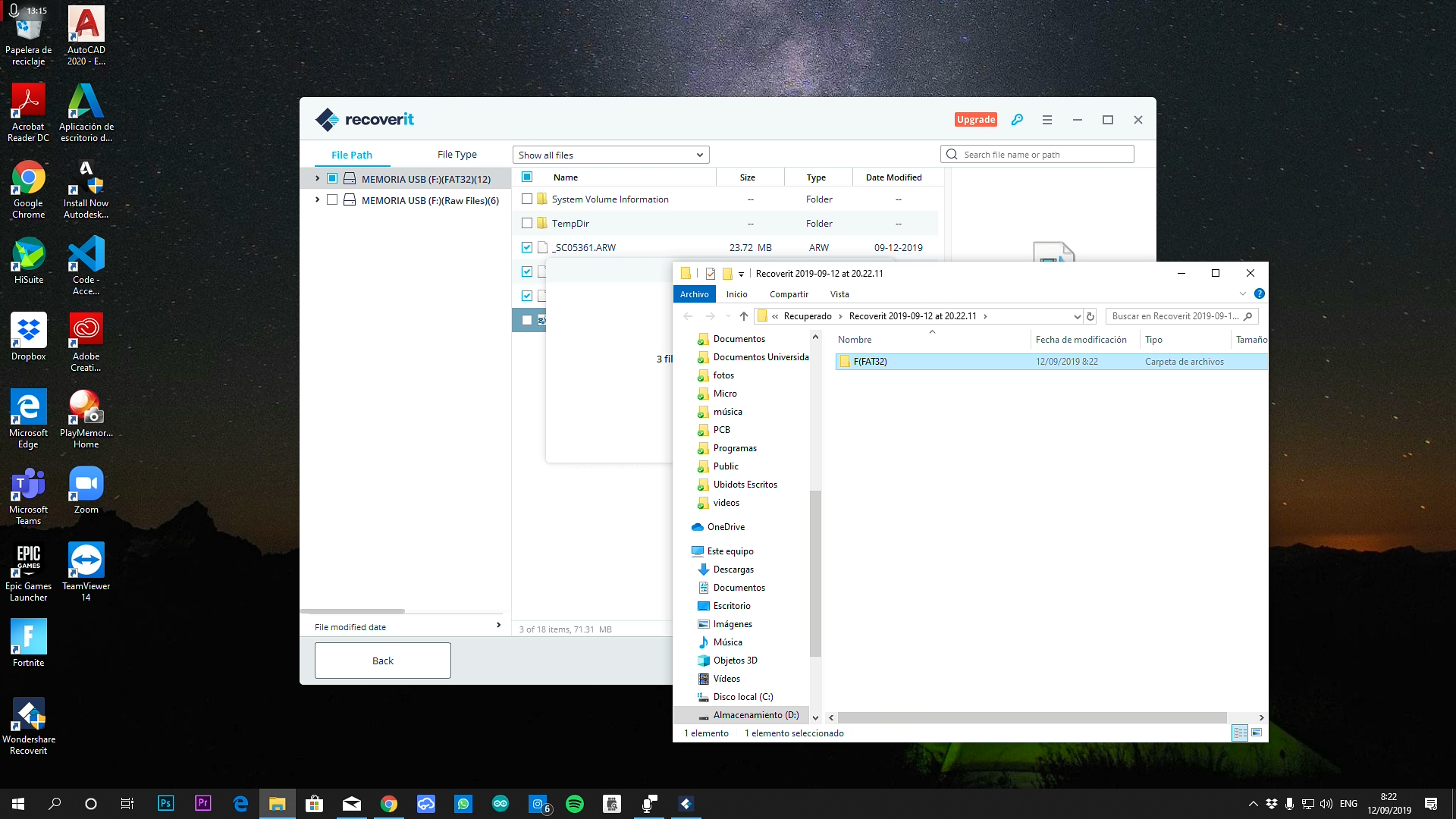Click the search magnifier icon in Recoverit

click(952, 155)
